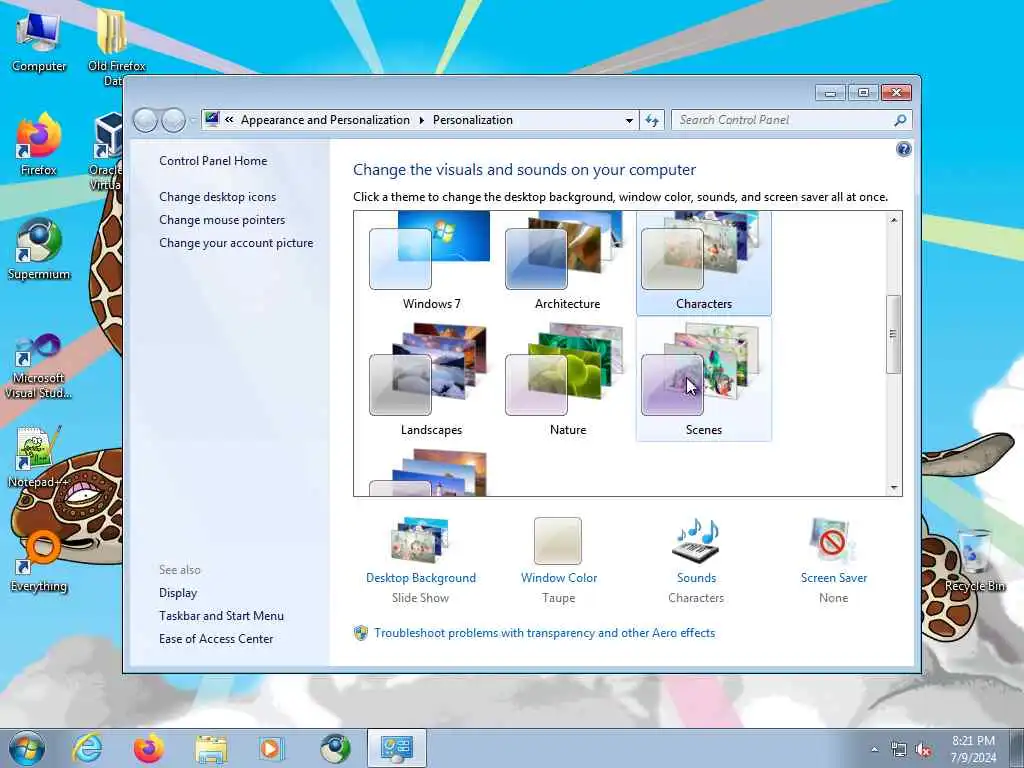The height and width of the screenshot is (768, 1024).
Task: Open Windows Media Player from the taskbar
Action: click(x=270, y=748)
